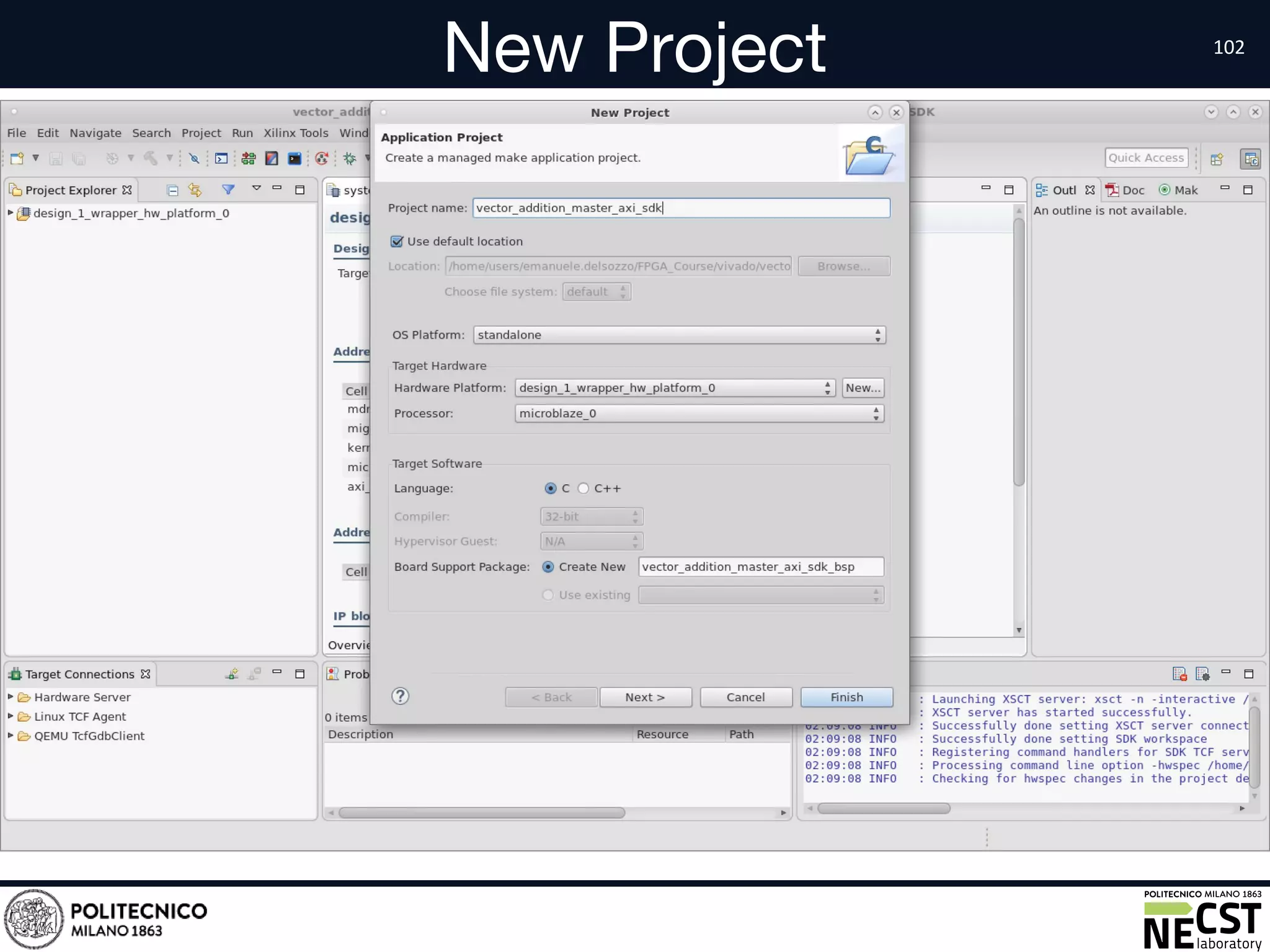
Task: Select the C++ language radio button
Action: 584,488
